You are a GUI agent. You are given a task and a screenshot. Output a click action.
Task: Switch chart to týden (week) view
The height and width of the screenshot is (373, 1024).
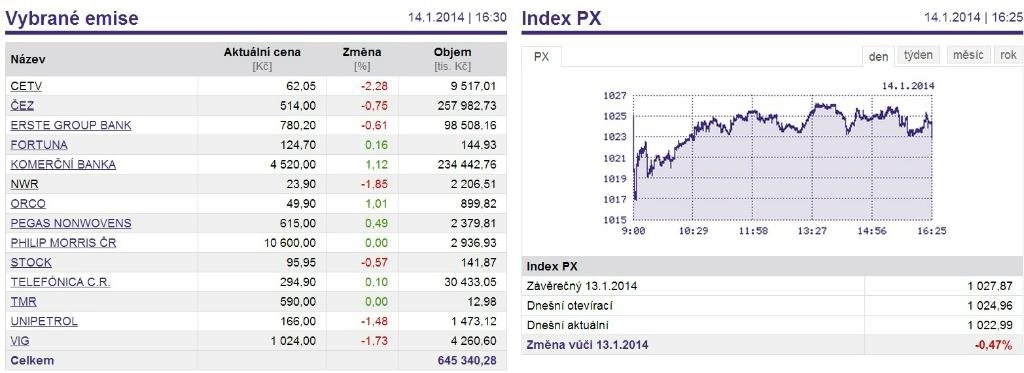(918, 55)
